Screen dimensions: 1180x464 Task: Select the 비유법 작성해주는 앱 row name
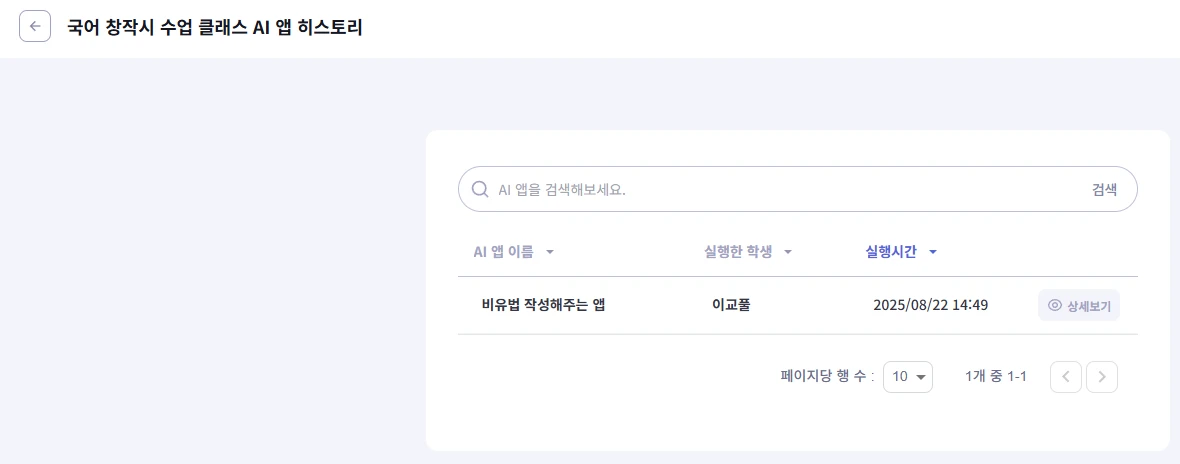point(543,305)
